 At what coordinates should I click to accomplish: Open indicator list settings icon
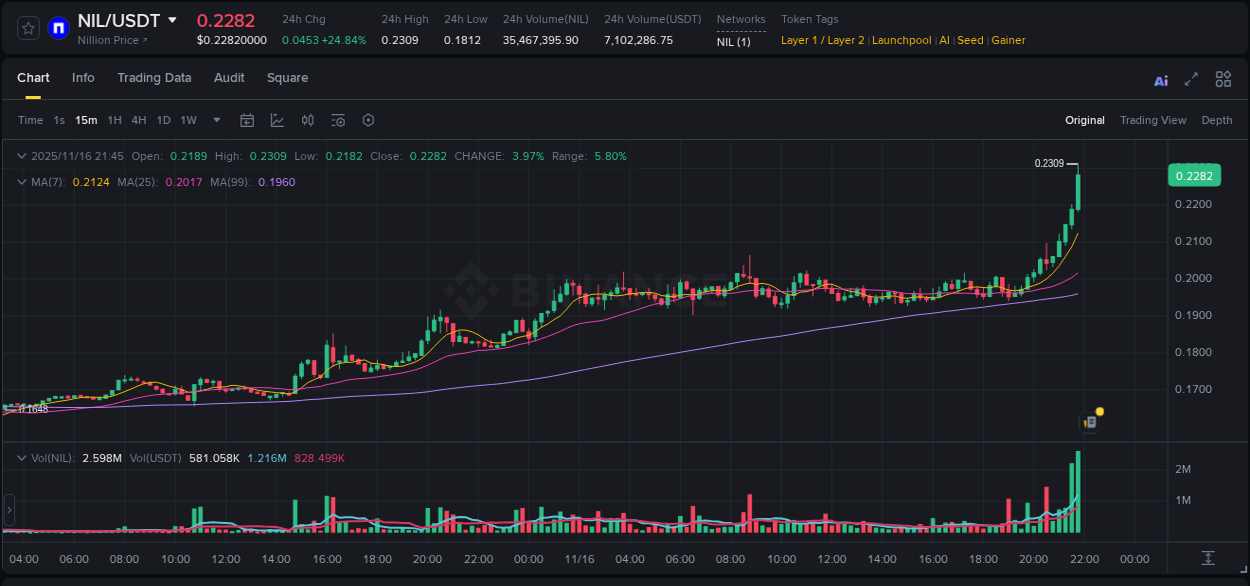(338, 120)
